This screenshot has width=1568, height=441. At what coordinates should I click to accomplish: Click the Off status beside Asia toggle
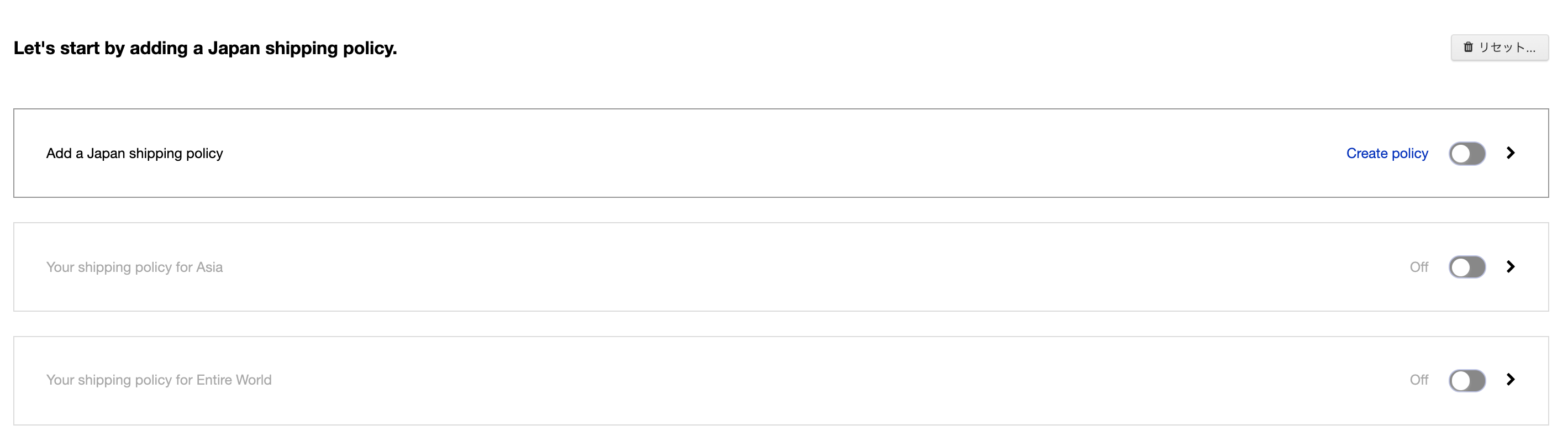click(1419, 267)
